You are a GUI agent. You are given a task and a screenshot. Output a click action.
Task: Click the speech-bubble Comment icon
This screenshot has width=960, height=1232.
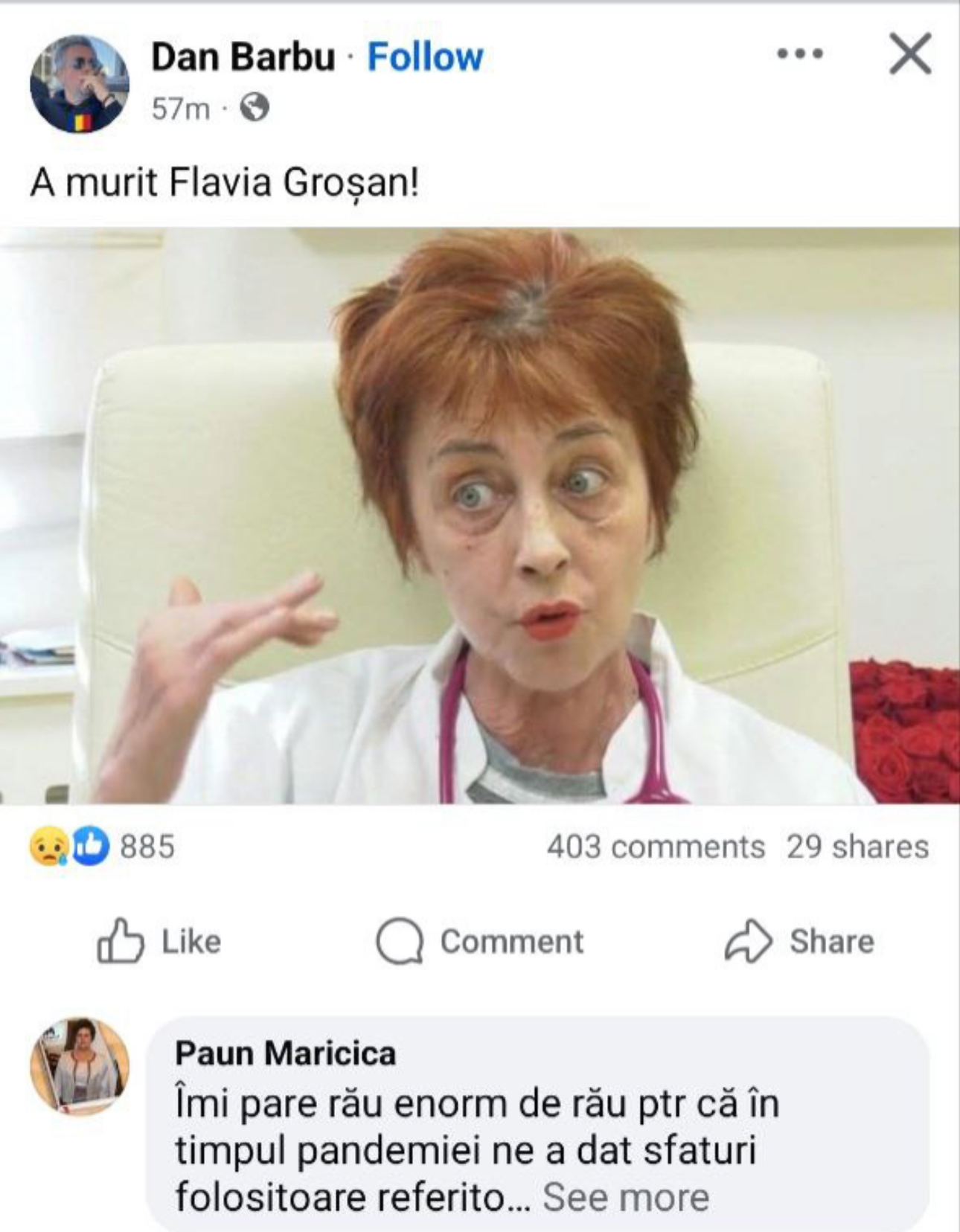click(400, 942)
